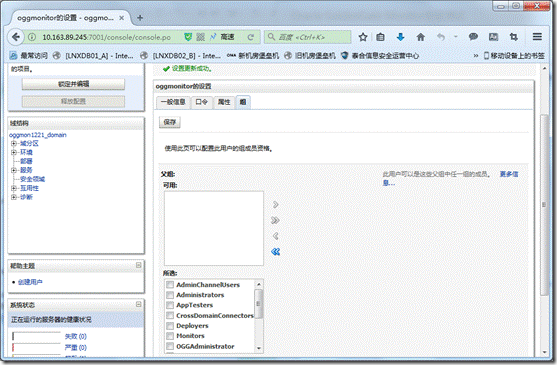Click the 保存 button

pyautogui.click(x=170, y=122)
